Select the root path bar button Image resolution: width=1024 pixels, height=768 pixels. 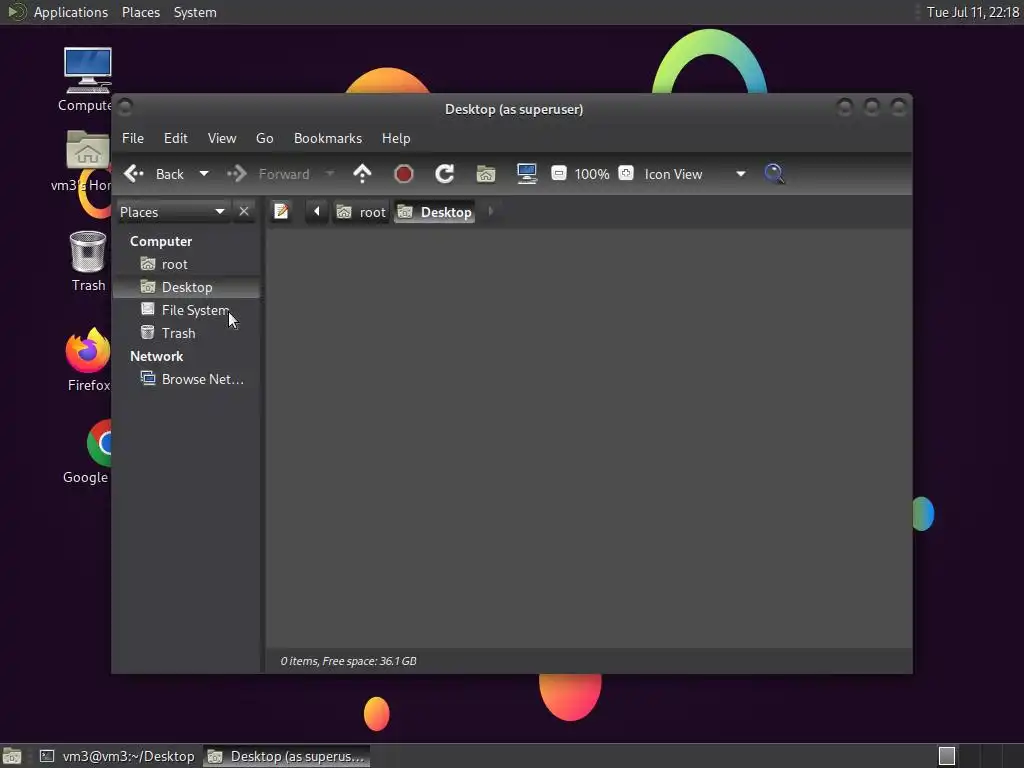pyautogui.click(x=360, y=212)
